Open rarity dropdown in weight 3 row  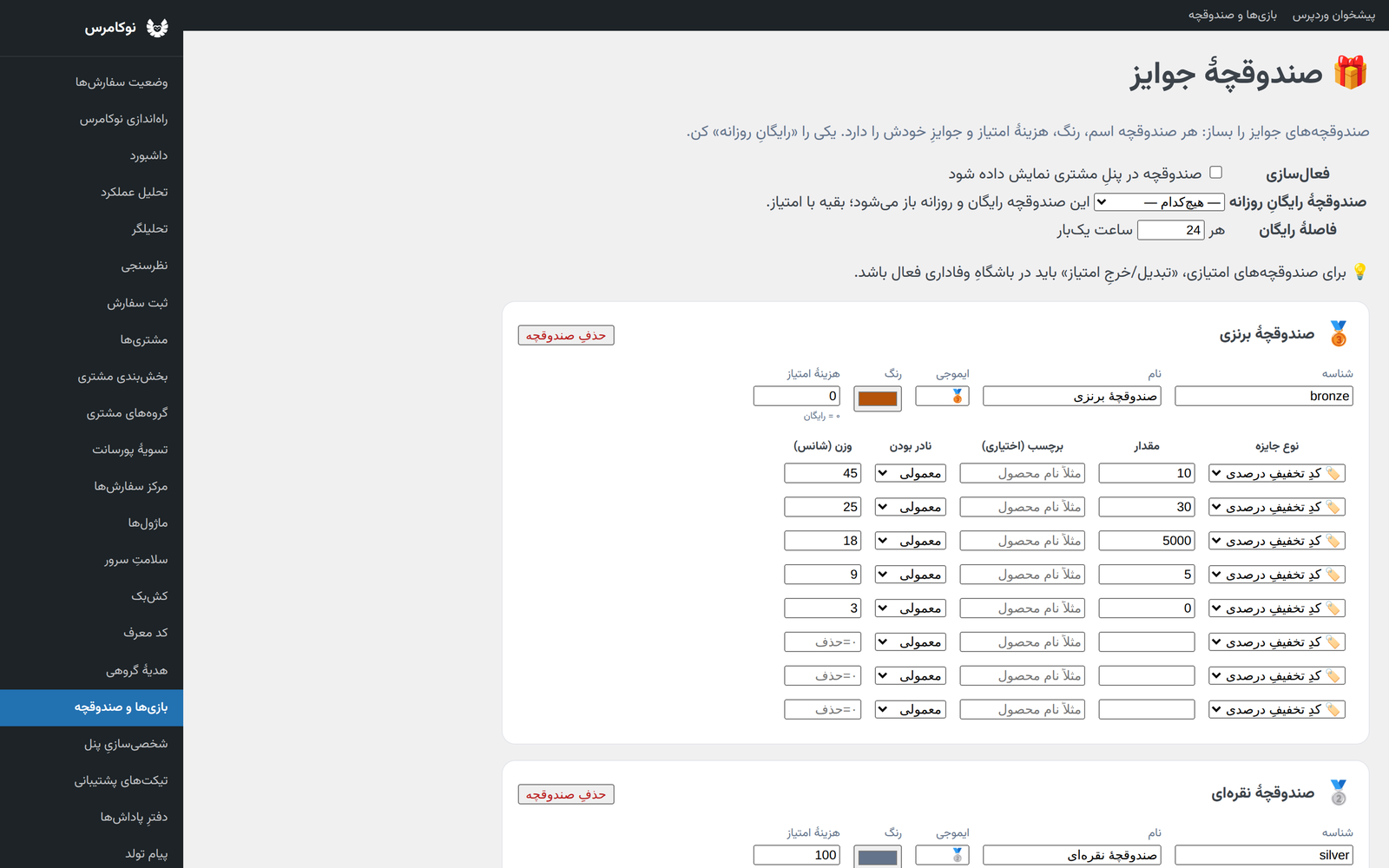911,608
